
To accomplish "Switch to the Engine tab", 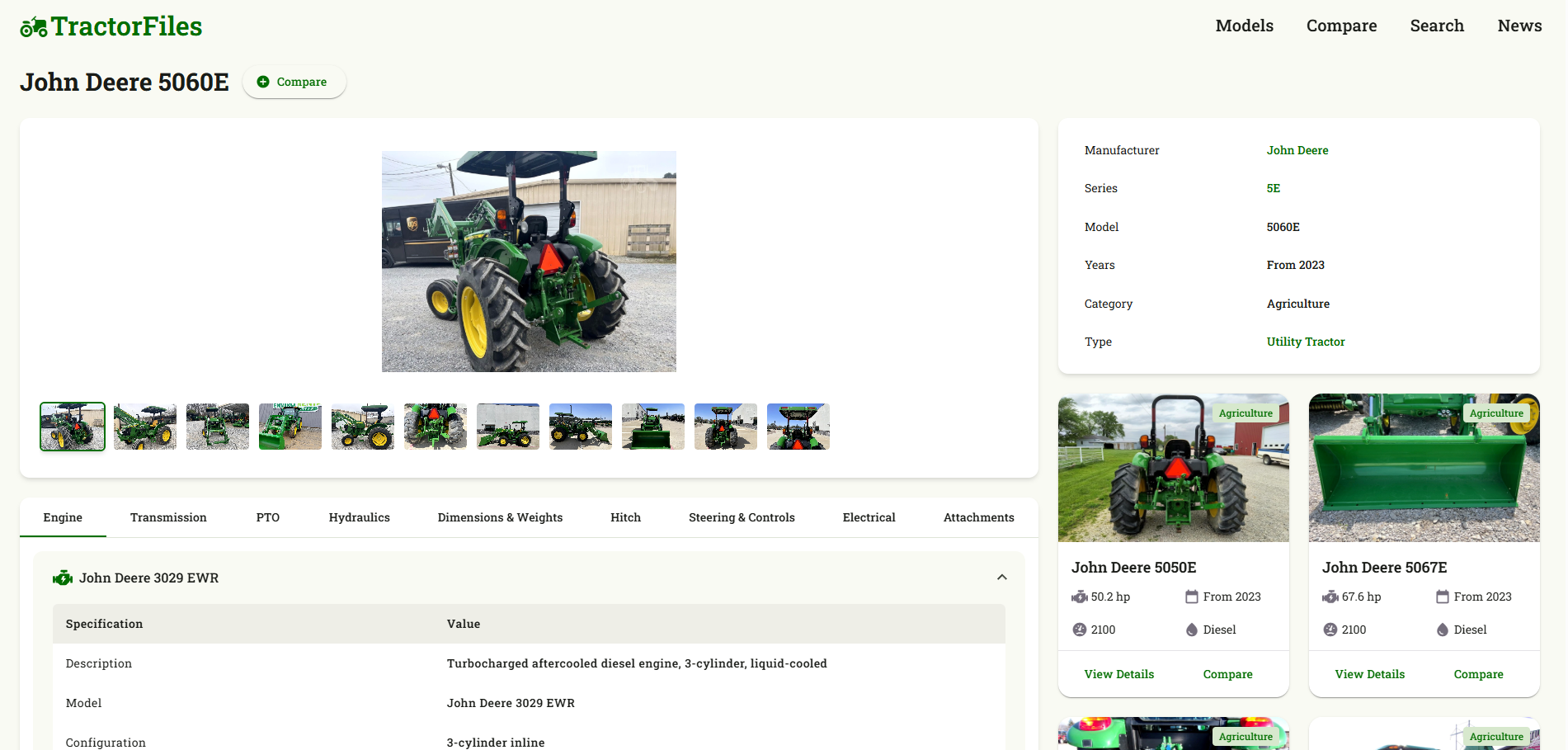I will point(63,517).
